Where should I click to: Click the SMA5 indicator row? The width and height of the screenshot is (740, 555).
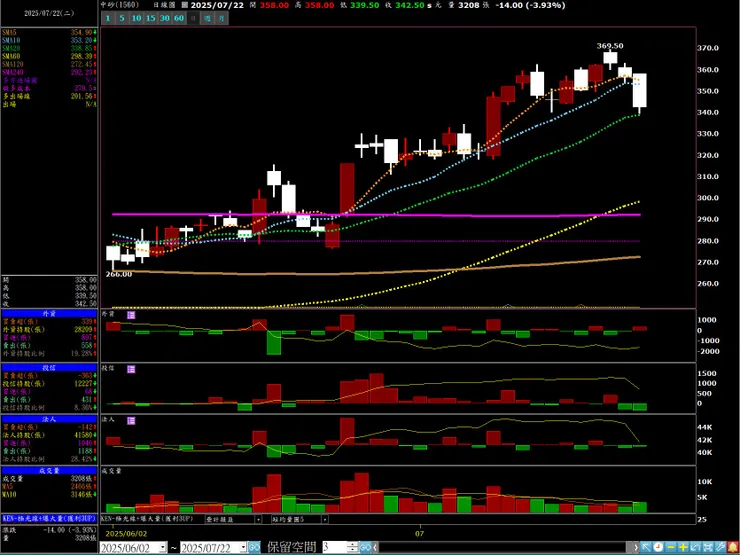(49, 32)
